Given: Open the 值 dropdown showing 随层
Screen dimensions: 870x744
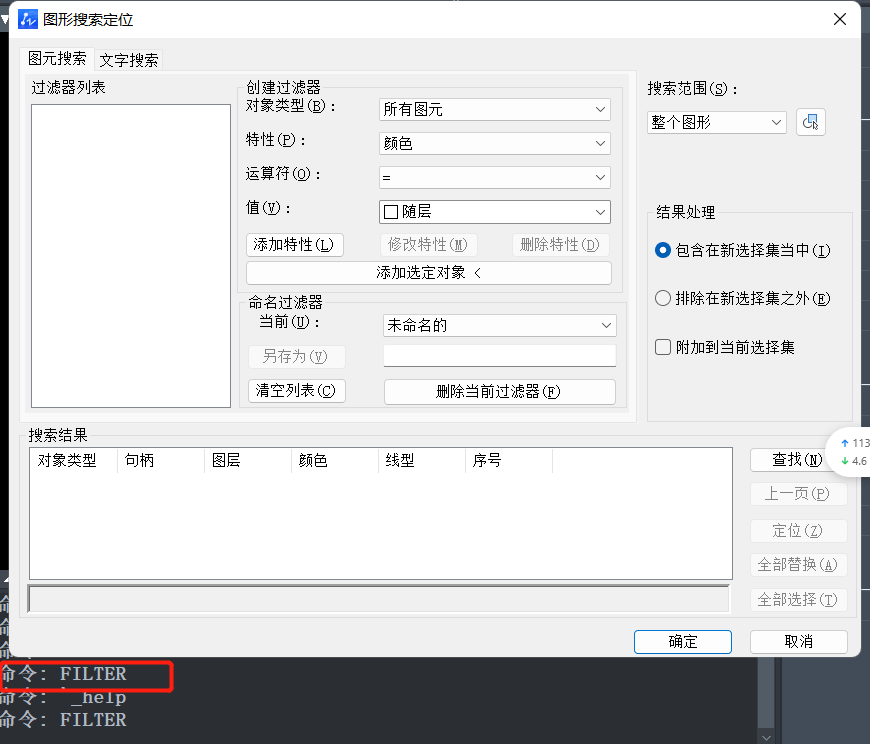Looking at the screenshot, I should click(494, 212).
